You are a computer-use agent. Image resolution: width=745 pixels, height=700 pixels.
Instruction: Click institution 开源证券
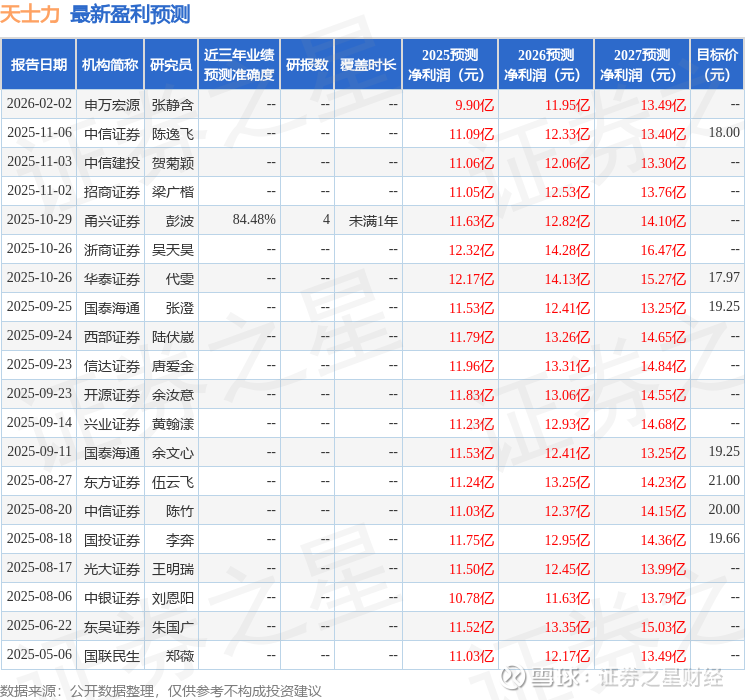point(112,395)
